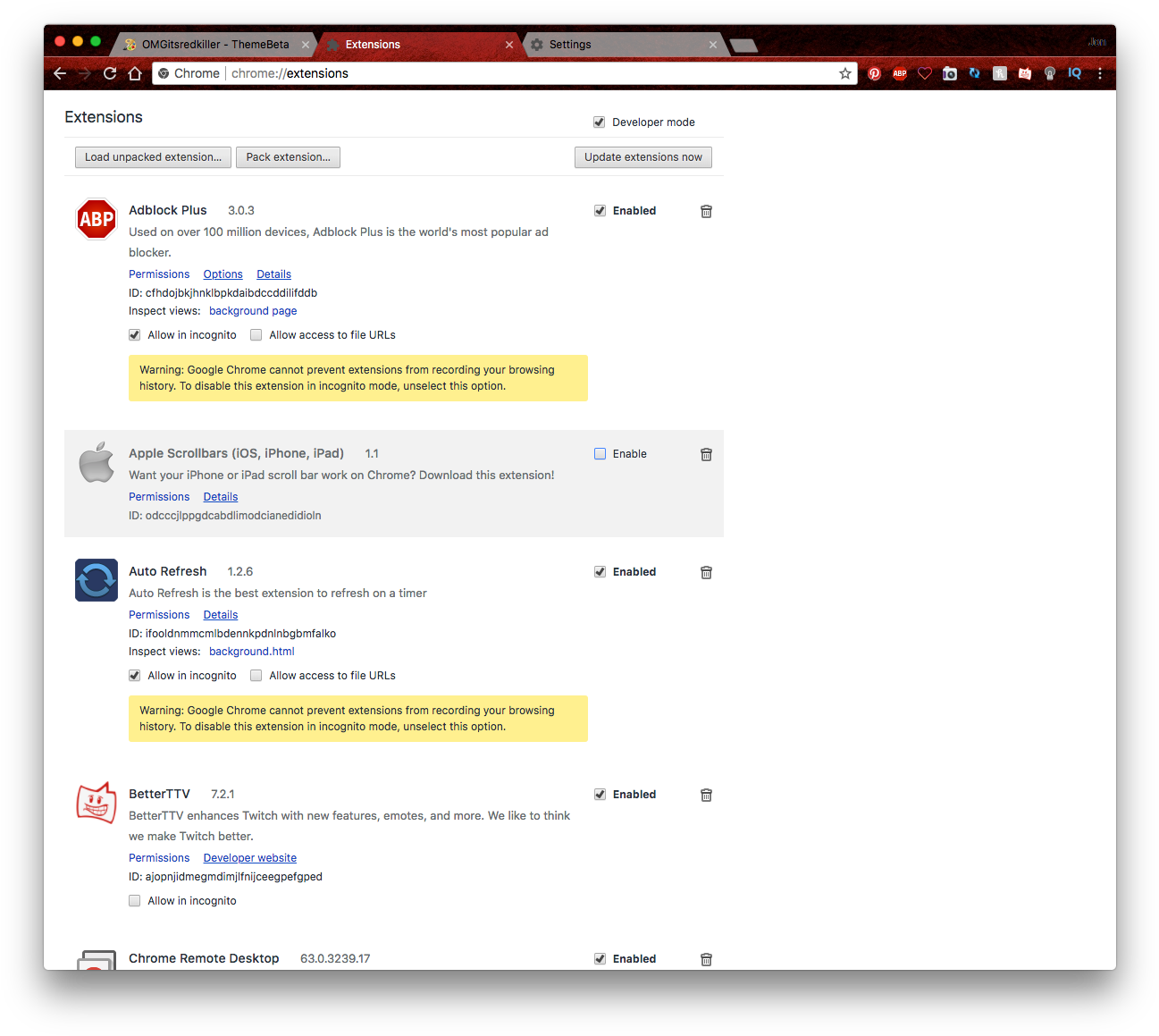Screen dimensions: 1159x1036
Task: Click the BetterTTV extension logo
Action: pos(97,803)
